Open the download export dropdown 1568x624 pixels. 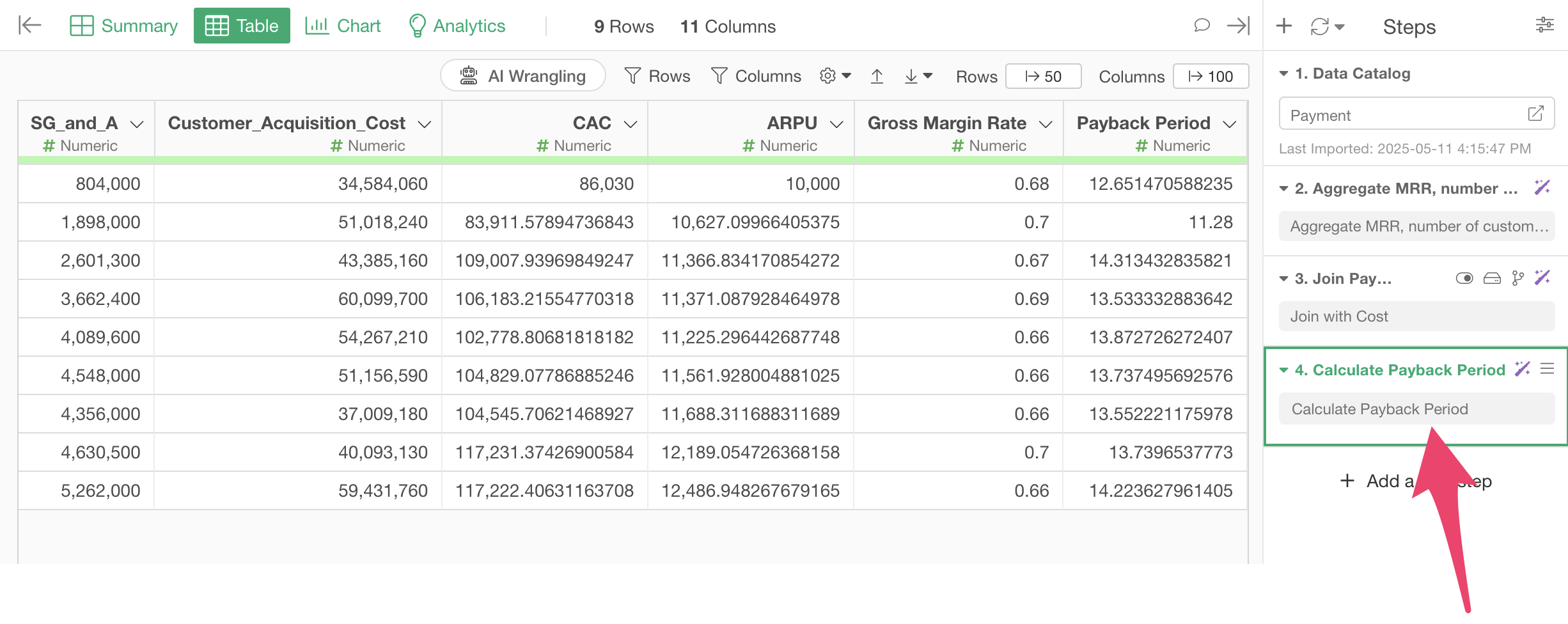(x=918, y=76)
